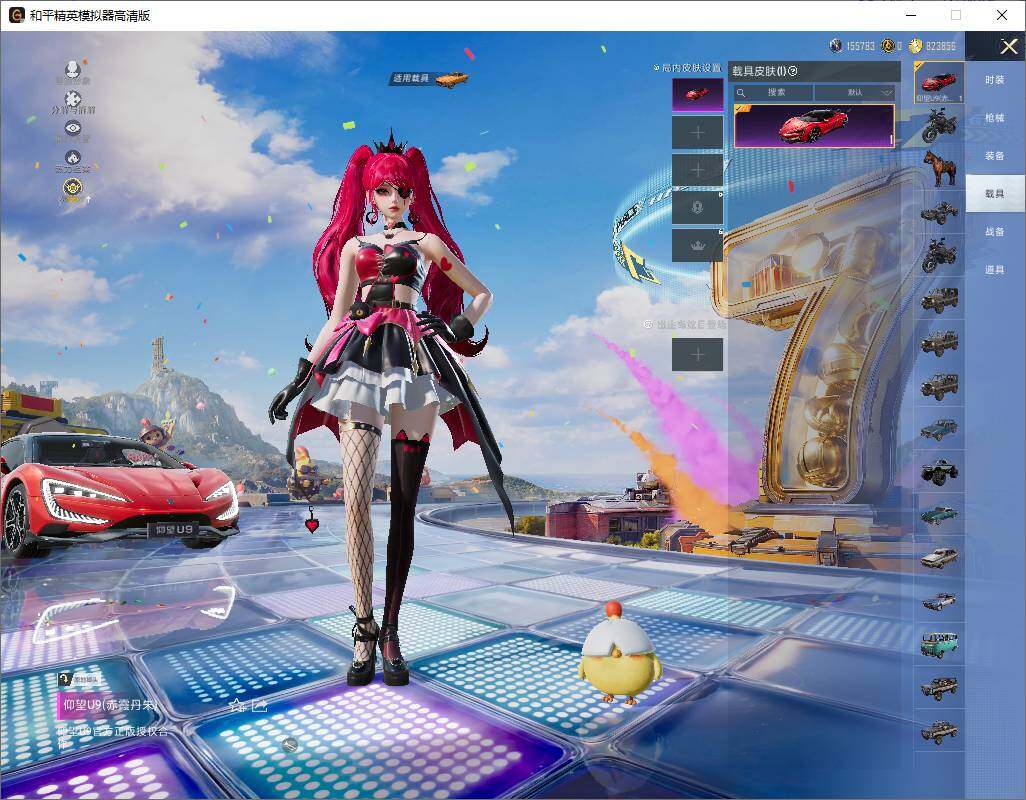This screenshot has height=800, width=1026.
Task: Open the locked helmet-badge skin slot
Action: coord(698,207)
